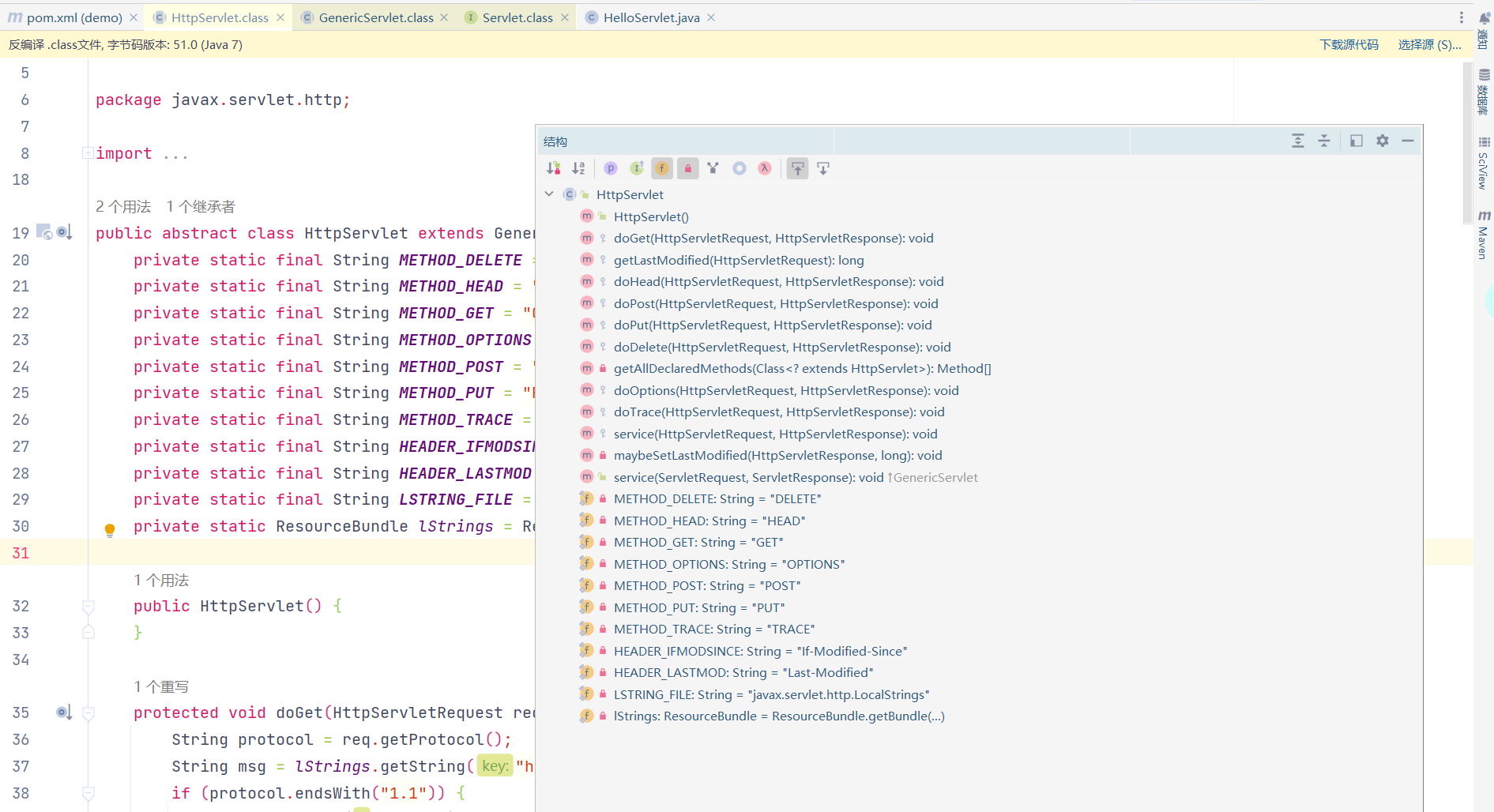The width and height of the screenshot is (1494, 812).
Task: Hide the Structure panel with minus icon
Action: coord(1408,141)
